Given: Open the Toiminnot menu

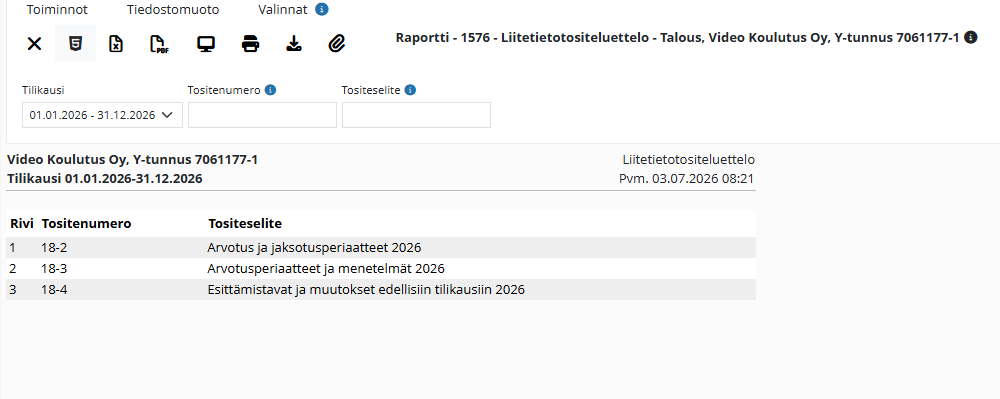Looking at the screenshot, I should (57, 10).
